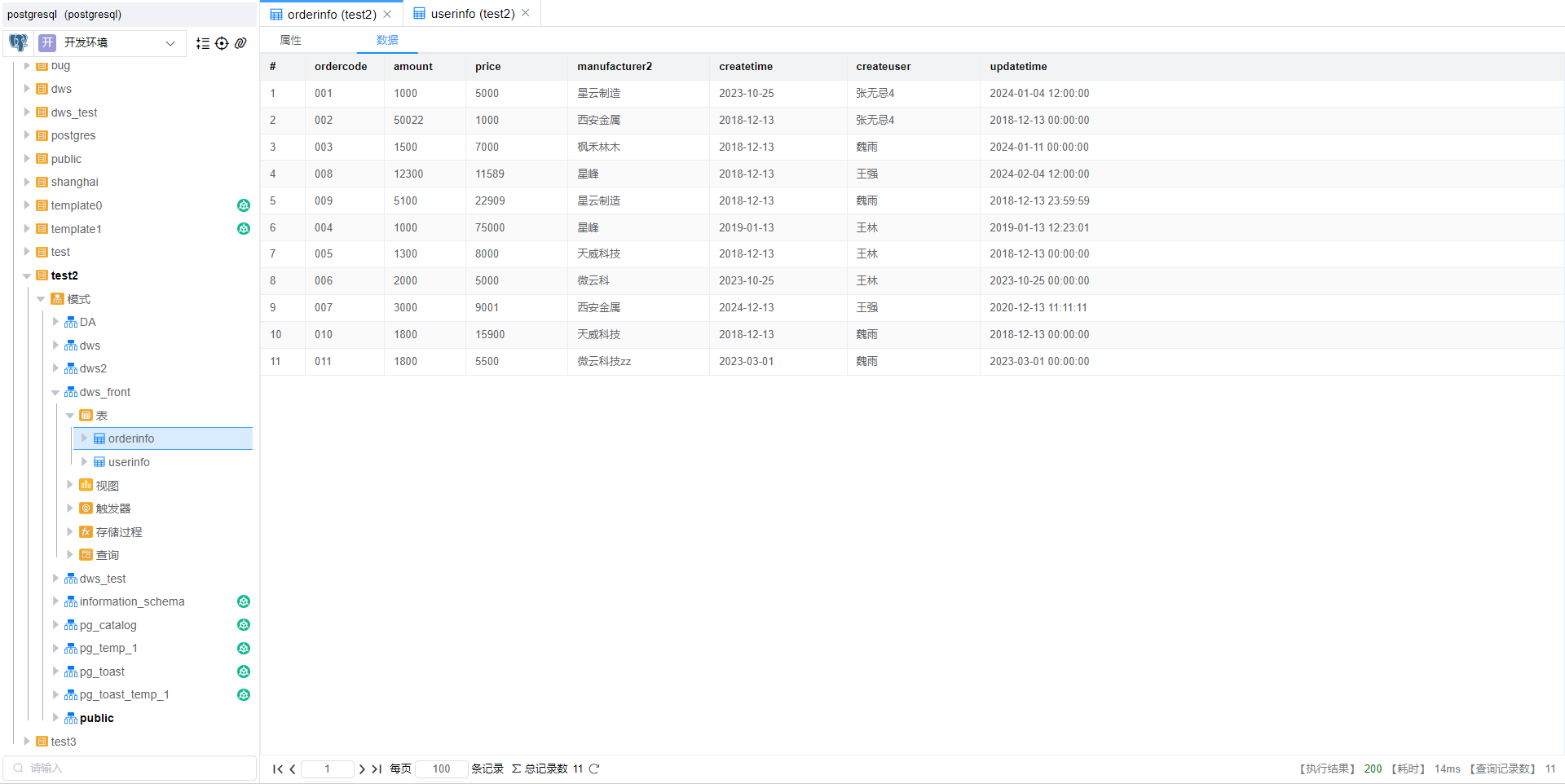
Task: Open the 属性 properties tab
Action: [x=290, y=40]
